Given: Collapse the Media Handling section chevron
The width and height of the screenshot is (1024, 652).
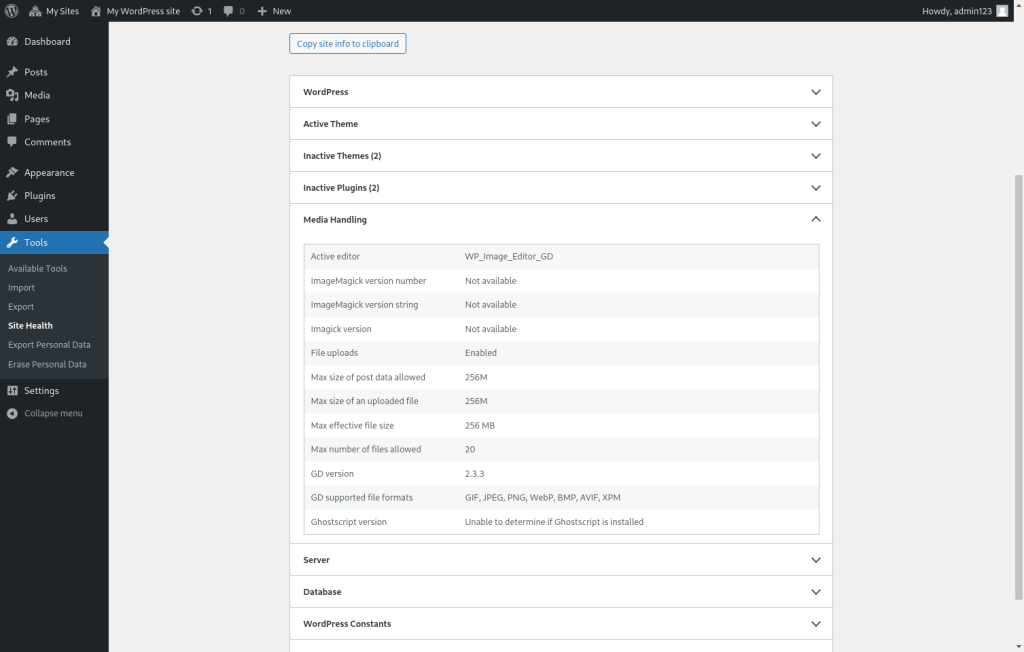Looking at the screenshot, I should coord(816,220).
